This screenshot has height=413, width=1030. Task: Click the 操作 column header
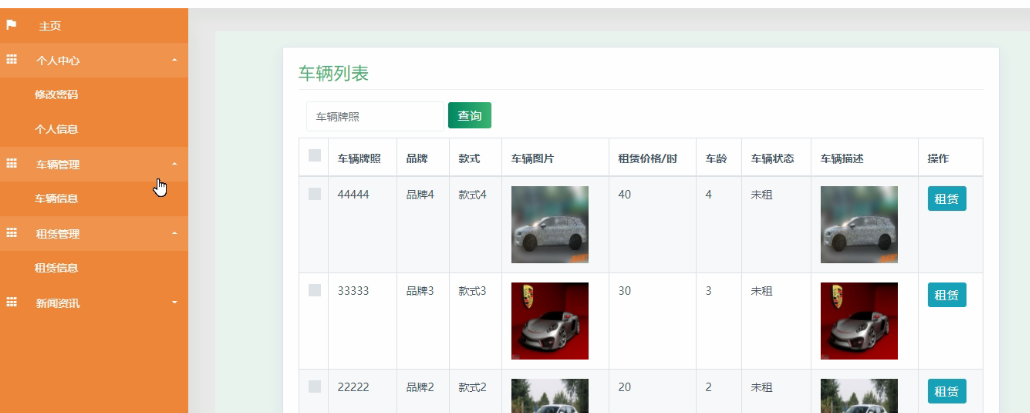938,159
